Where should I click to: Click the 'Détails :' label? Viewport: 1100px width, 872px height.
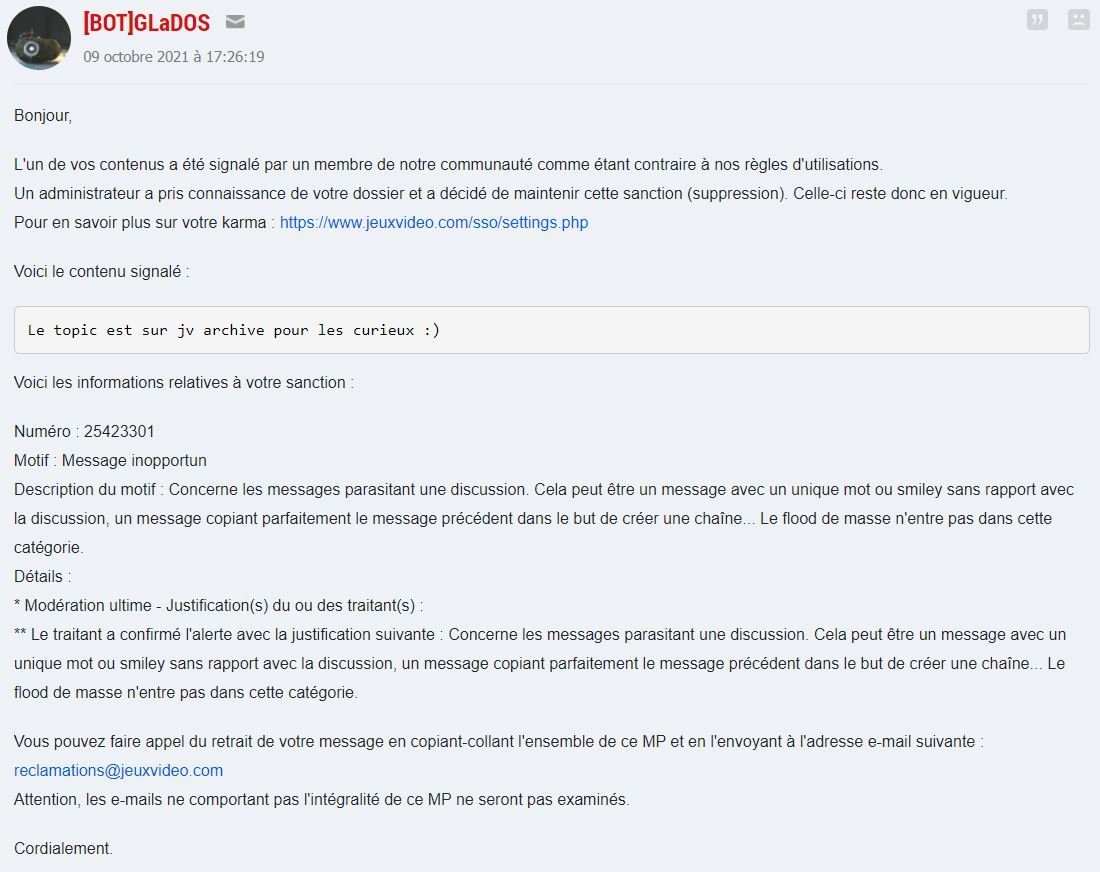[42, 577]
